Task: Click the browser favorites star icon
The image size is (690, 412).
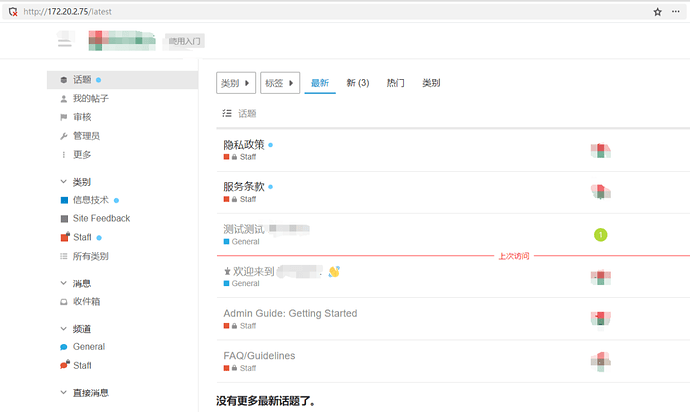Action: coord(657,12)
